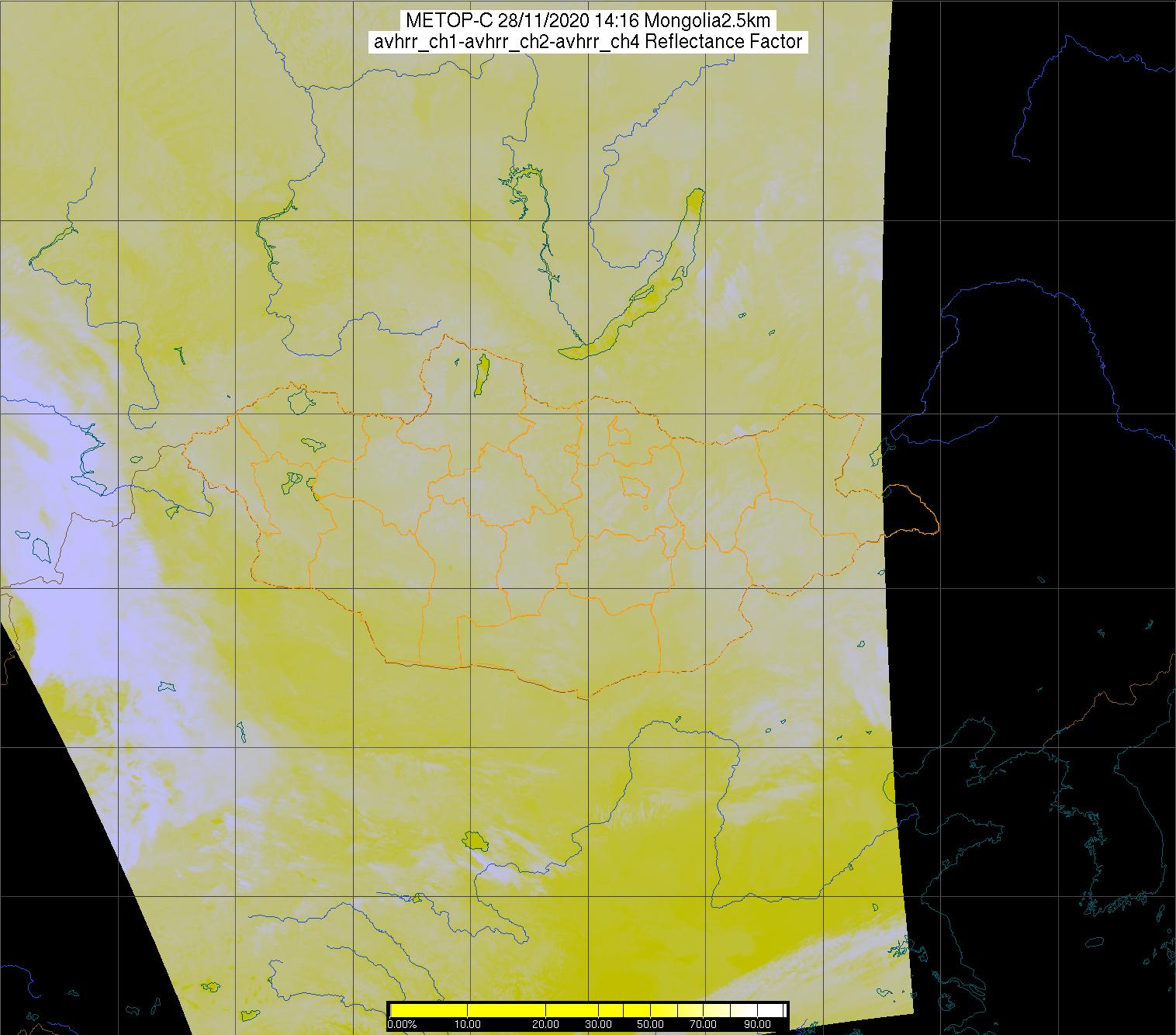Click the colorbar segment between 0.00% and 10.00
1176x1035 pixels.
coord(429,1010)
